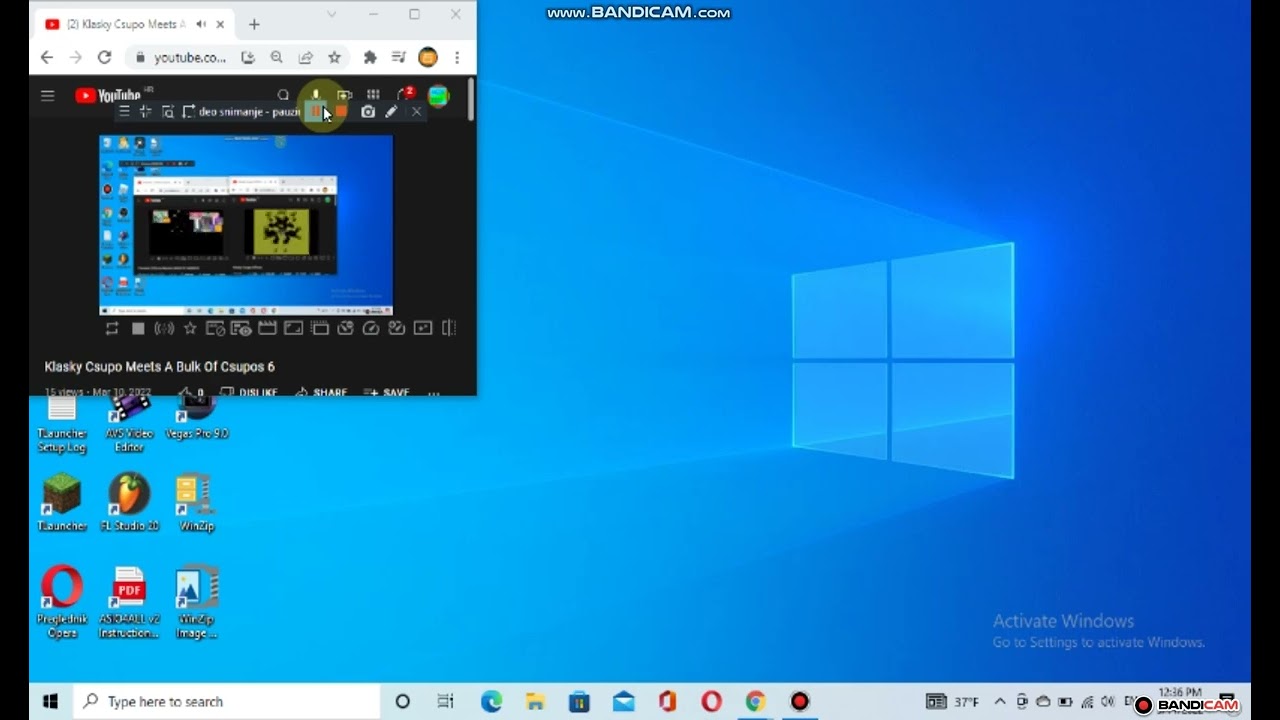The width and height of the screenshot is (1280, 720).
Task: Open the 37°F weather widget
Action: (953, 702)
